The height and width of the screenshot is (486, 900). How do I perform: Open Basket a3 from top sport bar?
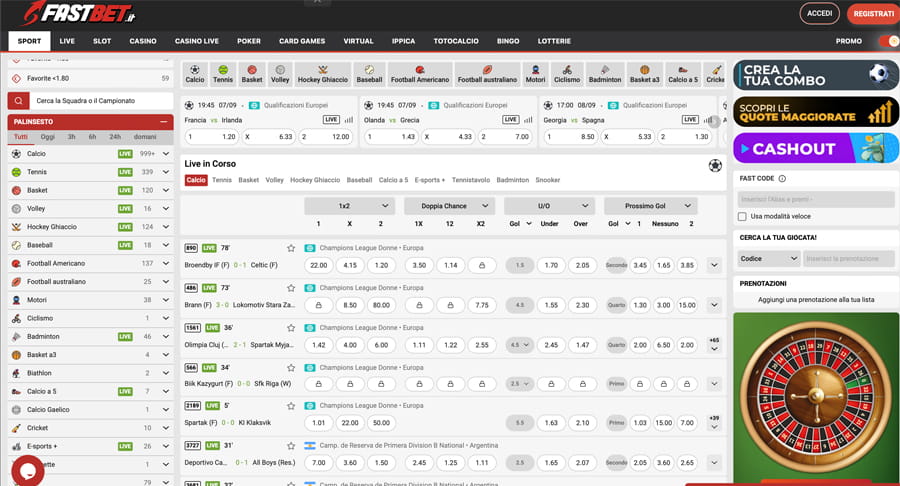click(x=645, y=75)
